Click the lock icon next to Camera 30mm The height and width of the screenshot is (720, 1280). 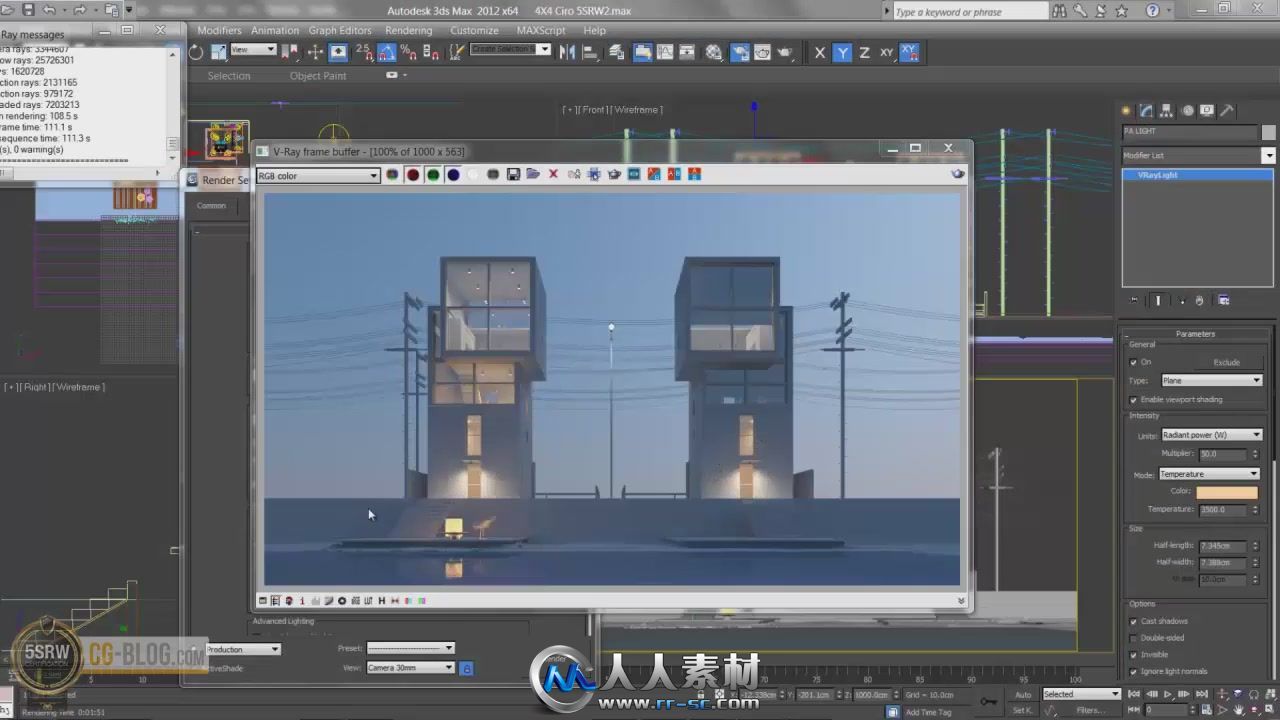466,668
